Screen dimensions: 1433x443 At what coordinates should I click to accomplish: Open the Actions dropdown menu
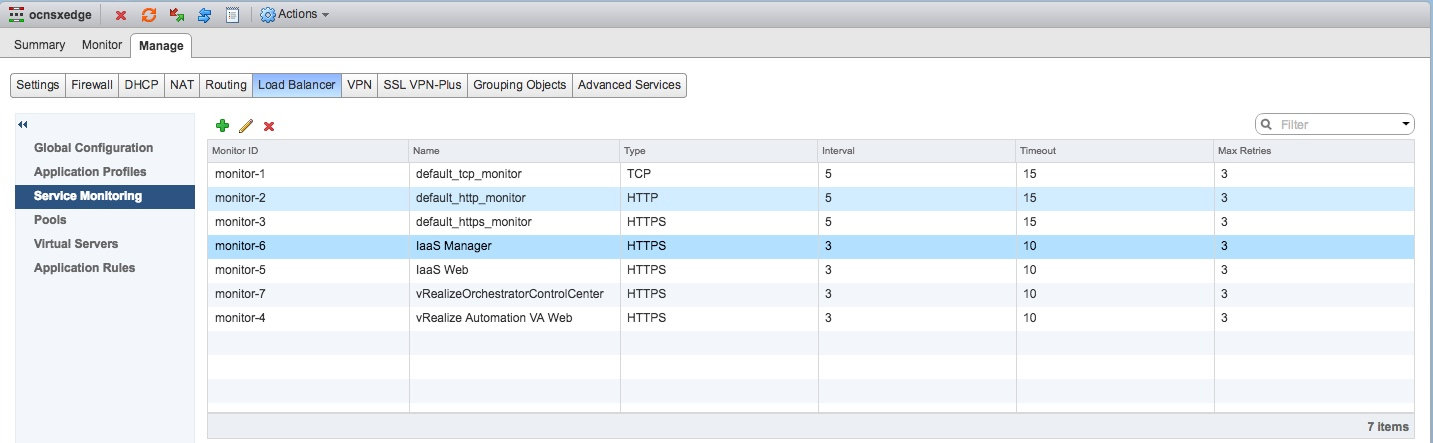(294, 15)
